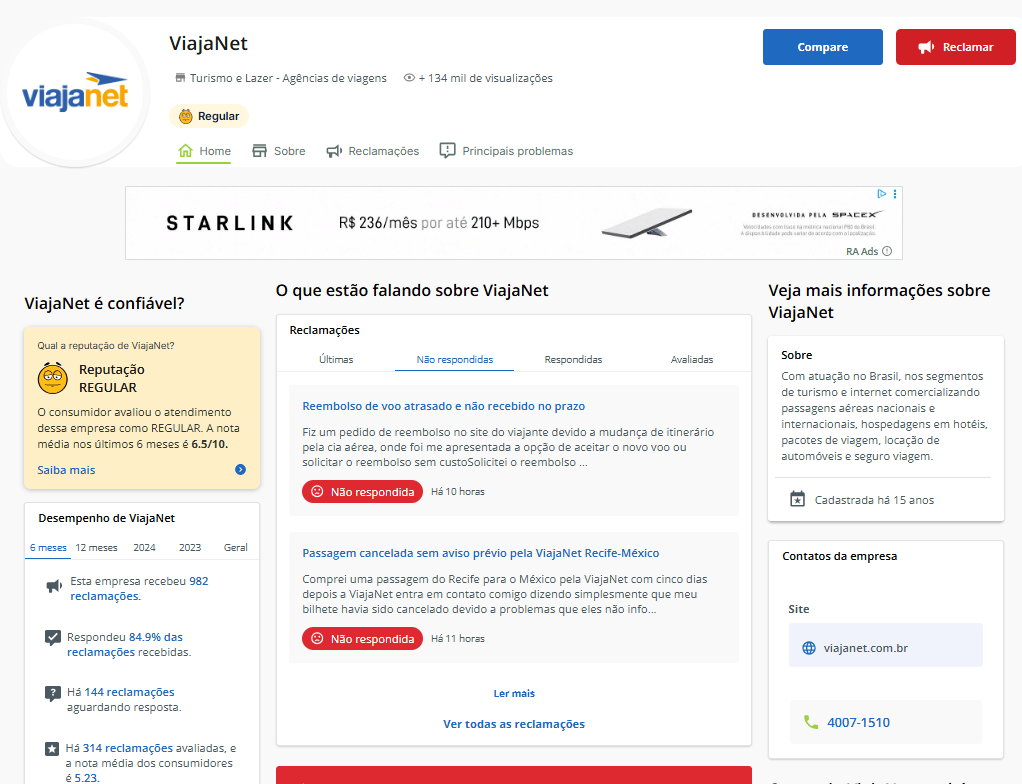The width and height of the screenshot is (1022, 784).
Task: Open the Home tab with house icon
Action: [x=204, y=151]
